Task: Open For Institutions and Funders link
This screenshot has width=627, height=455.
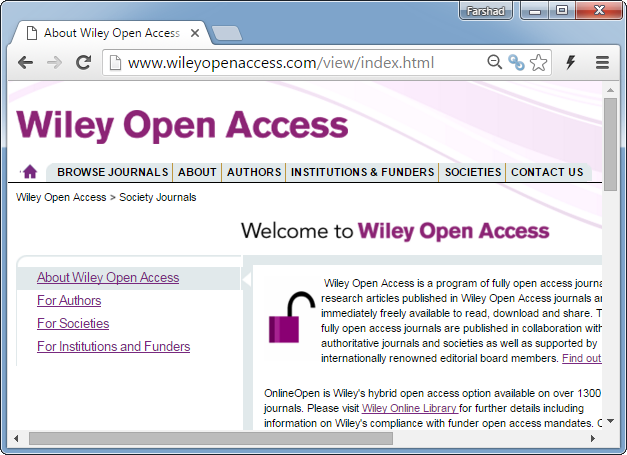Action: [114, 346]
